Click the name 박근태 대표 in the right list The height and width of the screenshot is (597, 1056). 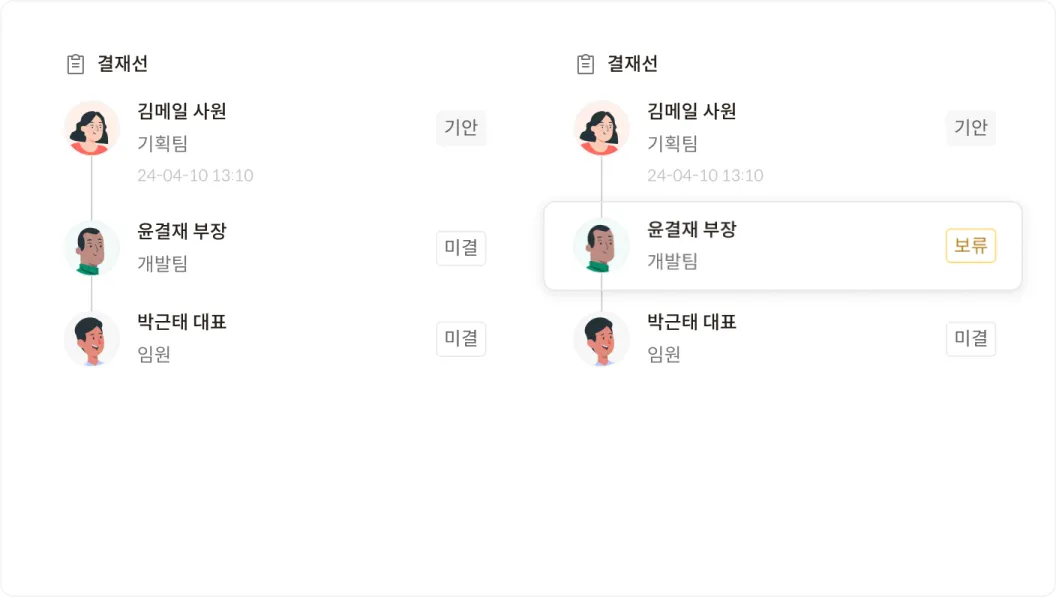tap(692, 322)
